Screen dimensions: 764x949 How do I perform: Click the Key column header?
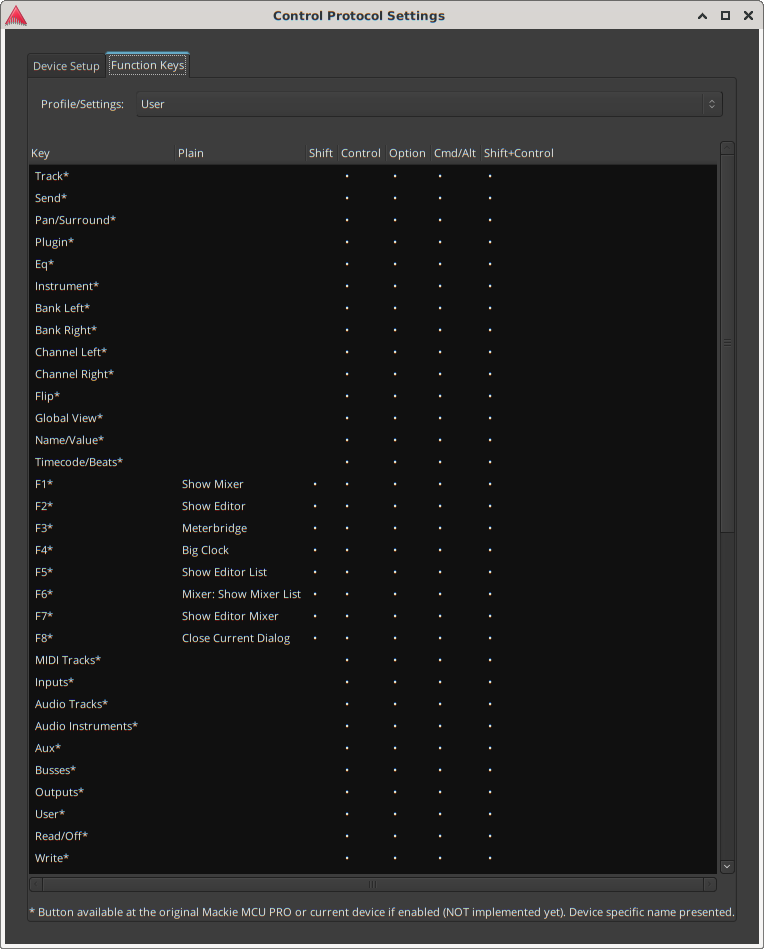point(41,153)
